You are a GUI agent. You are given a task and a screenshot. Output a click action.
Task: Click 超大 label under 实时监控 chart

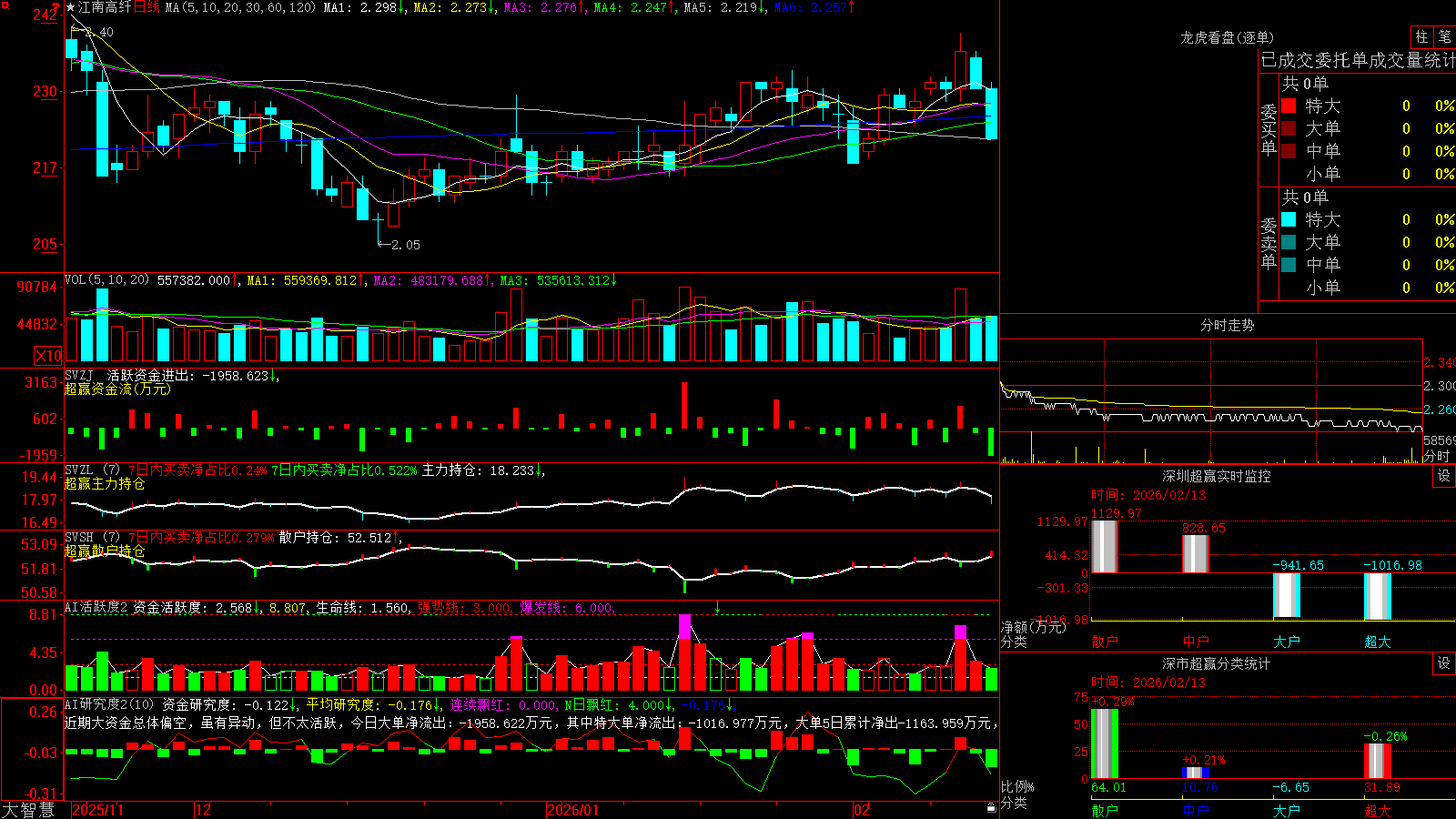tap(1378, 642)
